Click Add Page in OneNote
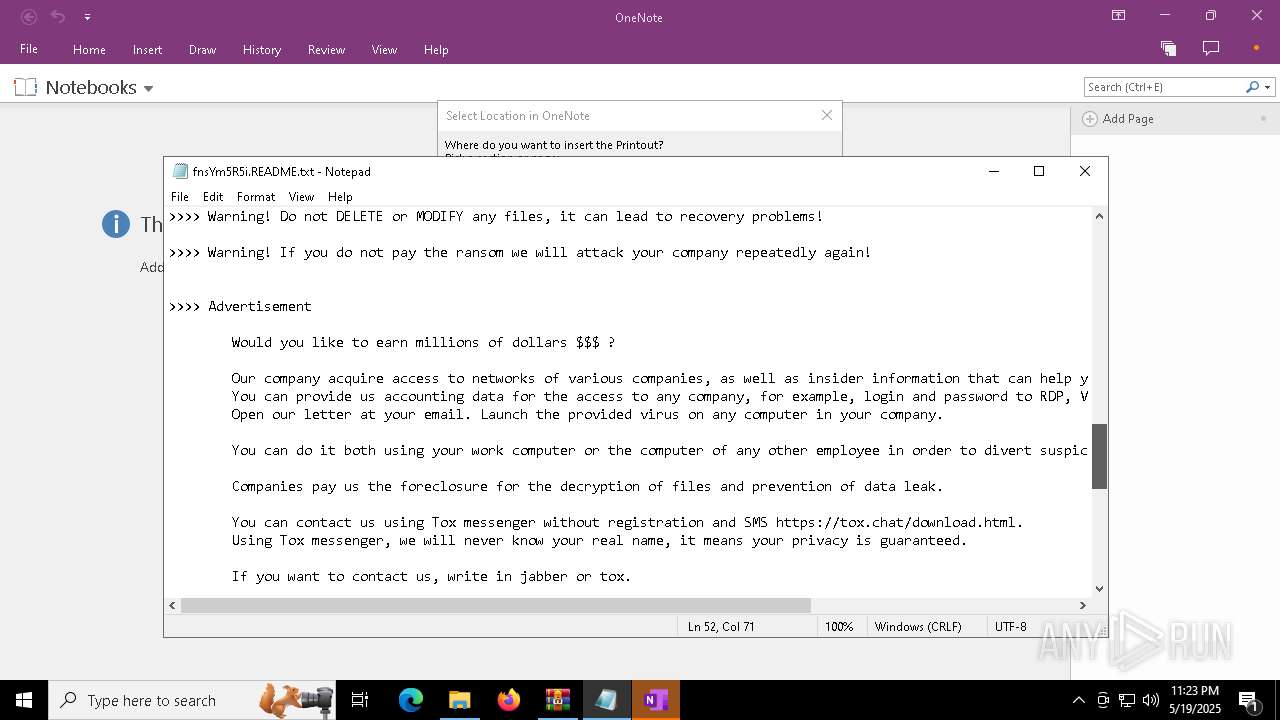The width and height of the screenshot is (1280, 720). (1118, 118)
